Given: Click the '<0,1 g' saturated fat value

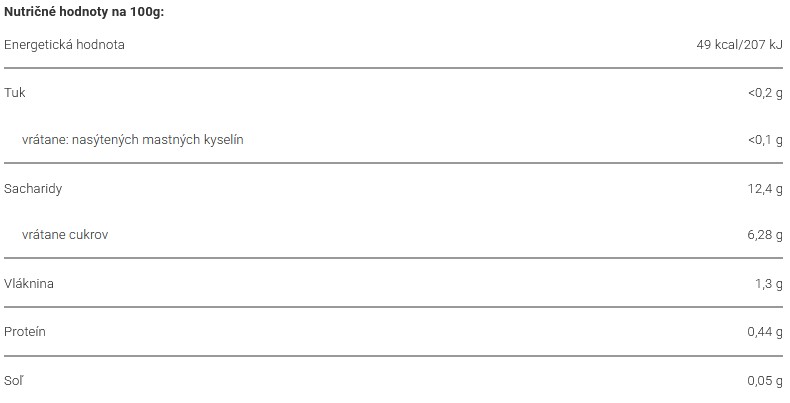Looking at the screenshot, I should (765, 140).
